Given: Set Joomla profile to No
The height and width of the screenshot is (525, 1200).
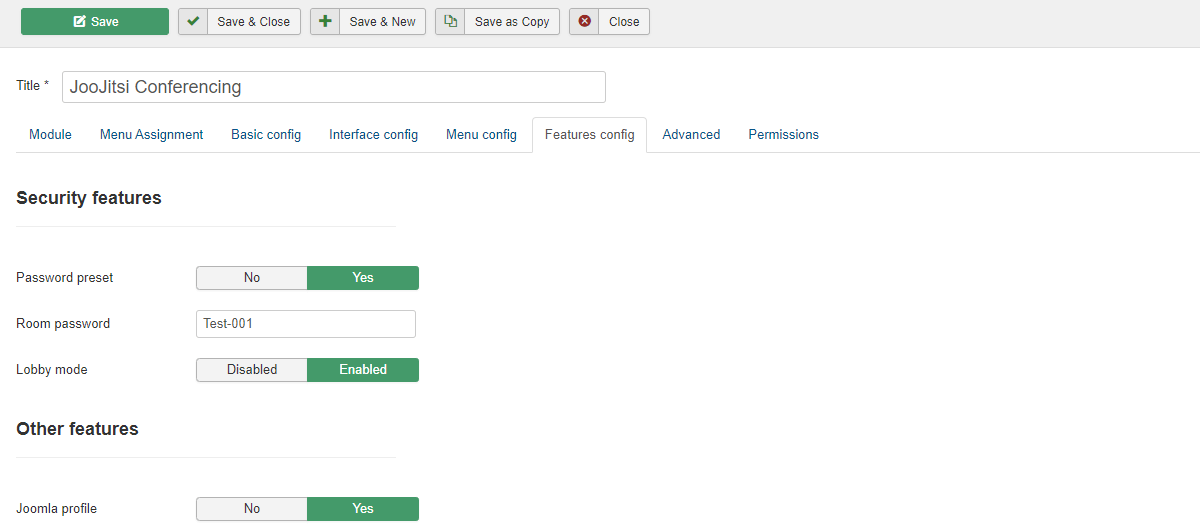Looking at the screenshot, I should tap(251, 509).
